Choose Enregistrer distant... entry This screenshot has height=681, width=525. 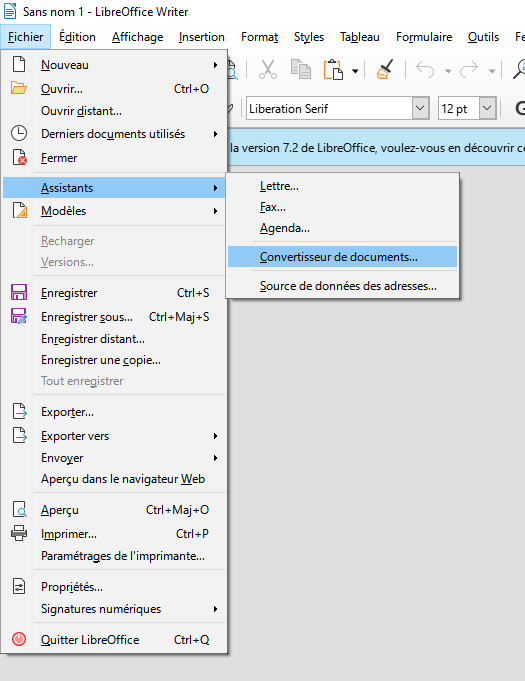tap(114, 339)
